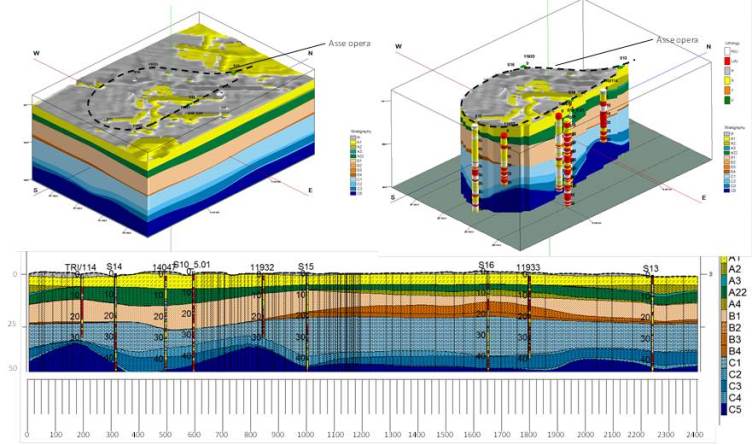Screen dimensions: 752x445
Task: Click the A1 color swatch in cross-section legend
Action: [x=723, y=258]
